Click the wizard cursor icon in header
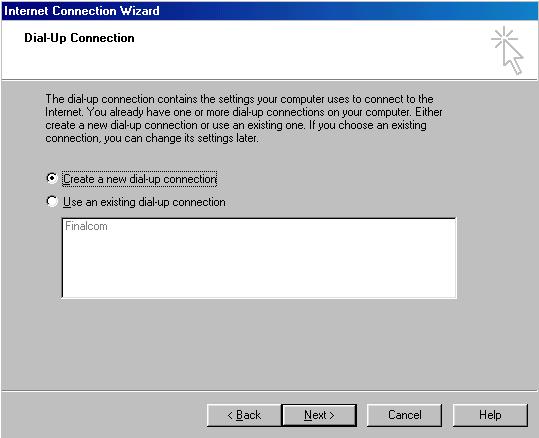 (x=507, y=50)
